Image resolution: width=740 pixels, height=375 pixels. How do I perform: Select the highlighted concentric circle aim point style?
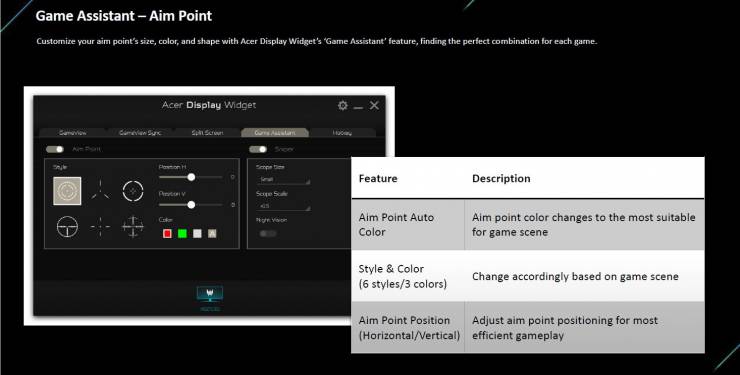67,191
